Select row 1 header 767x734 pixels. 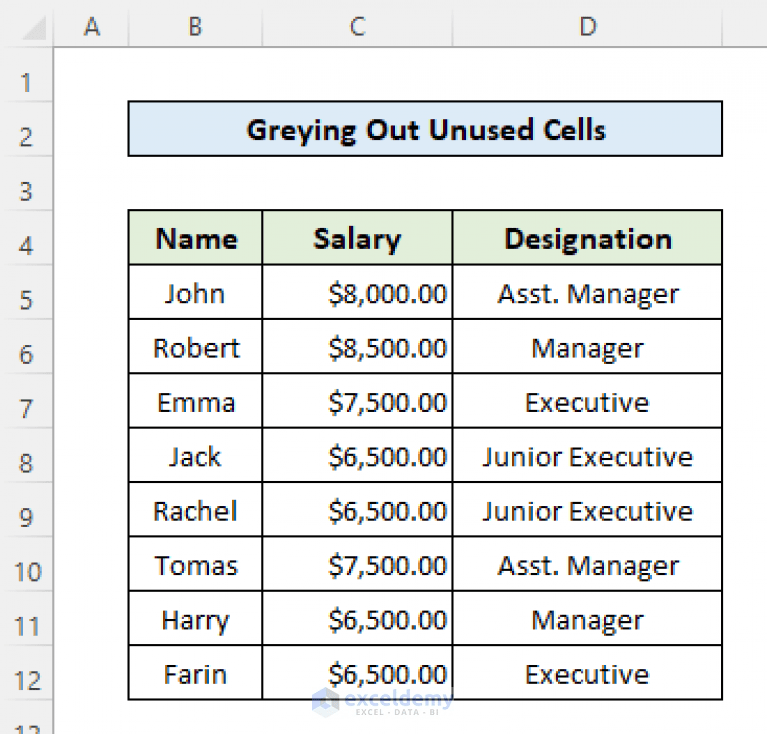click(26, 75)
